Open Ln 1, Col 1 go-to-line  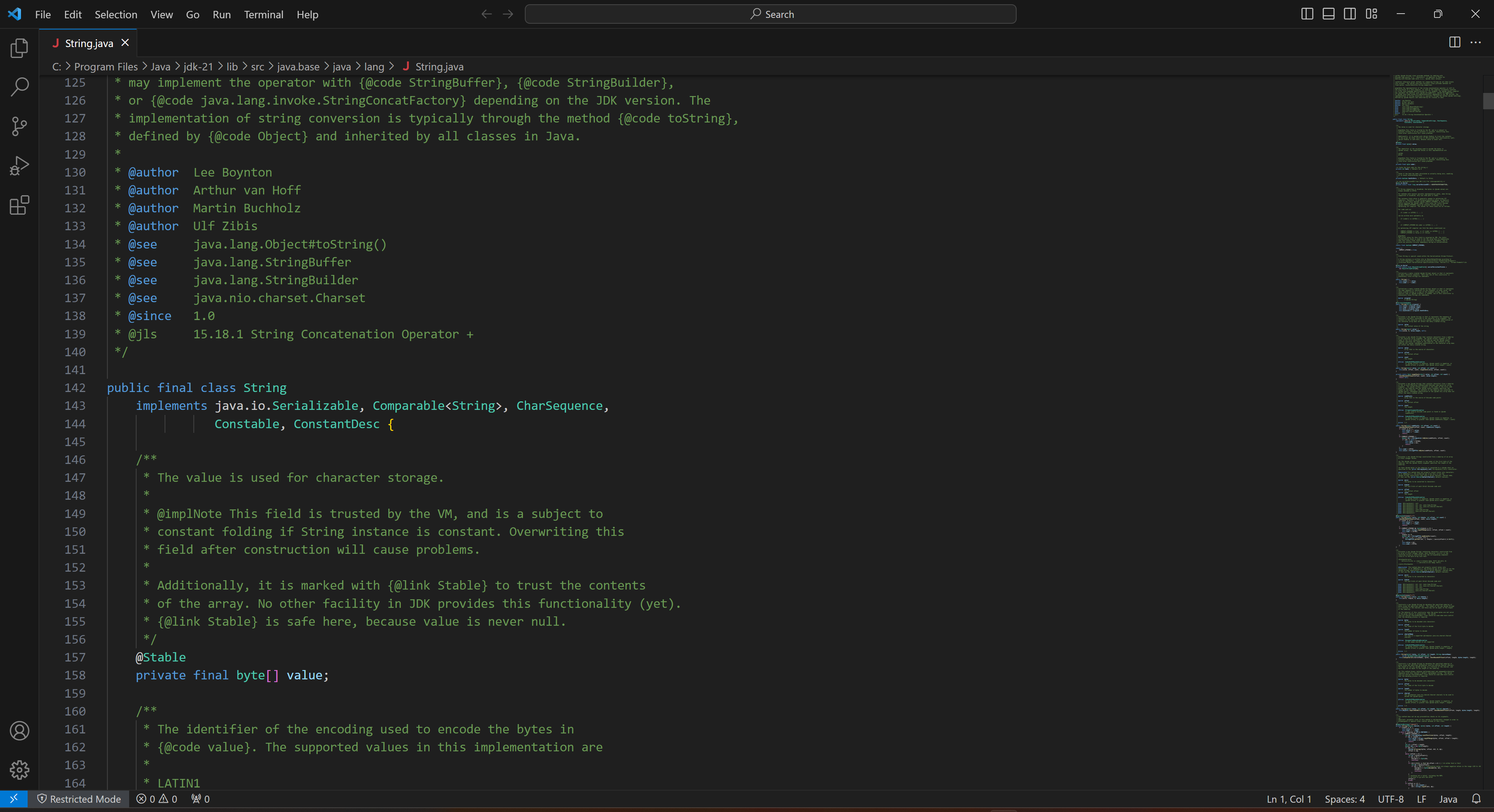click(x=1289, y=799)
